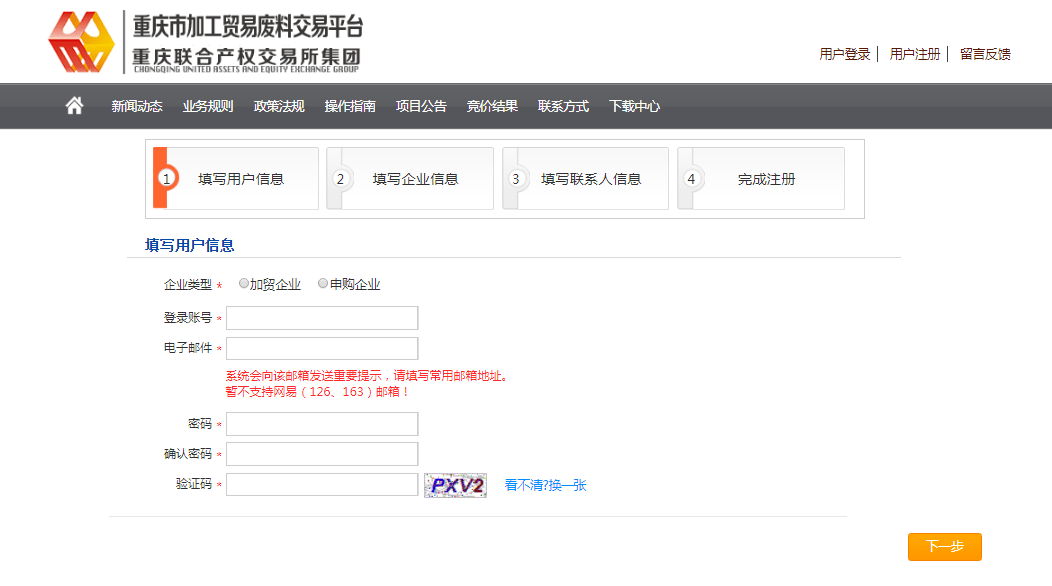The image size is (1052, 586).
Task: Click the 电子邮件 input field
Action: coord(322,348)
